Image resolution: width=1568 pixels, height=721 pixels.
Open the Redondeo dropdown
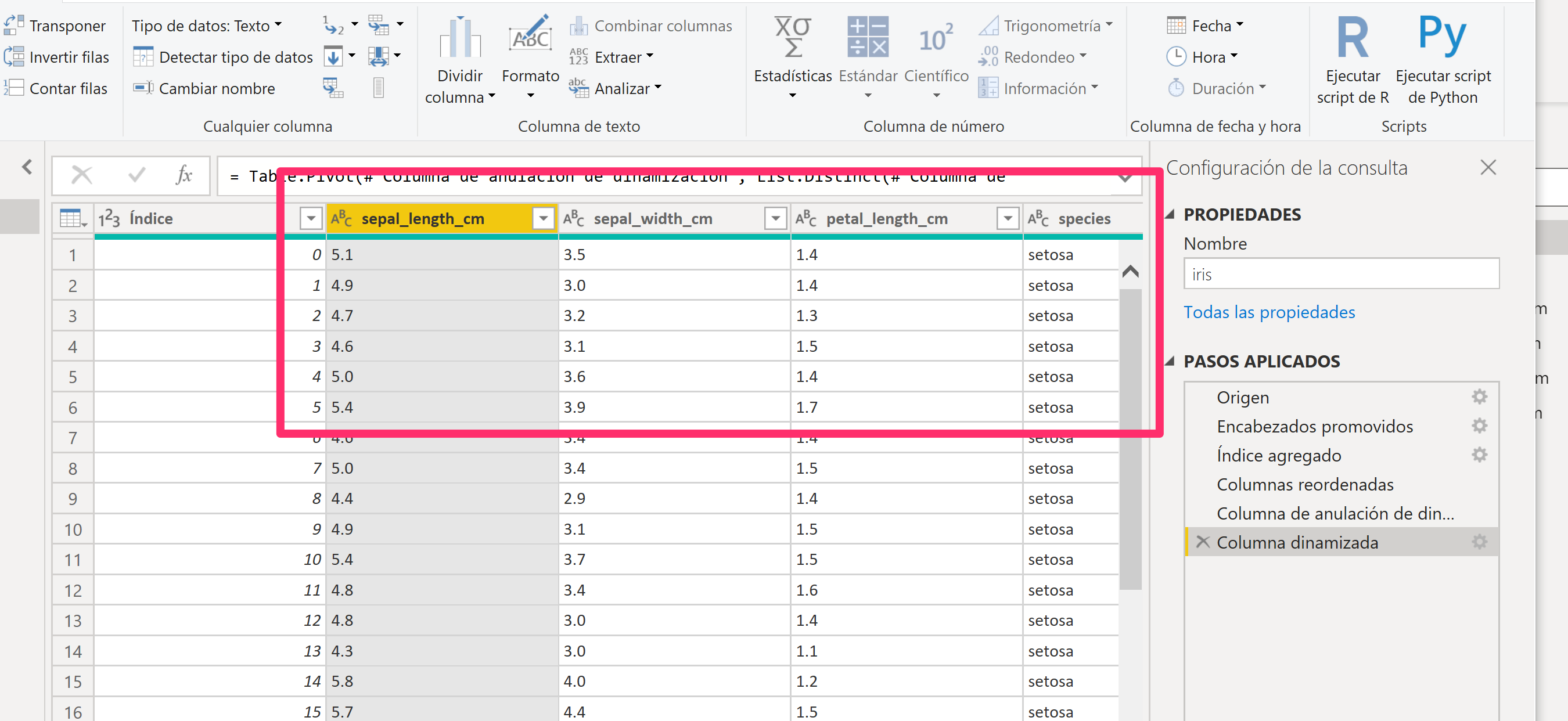[x=1032, y=57]
